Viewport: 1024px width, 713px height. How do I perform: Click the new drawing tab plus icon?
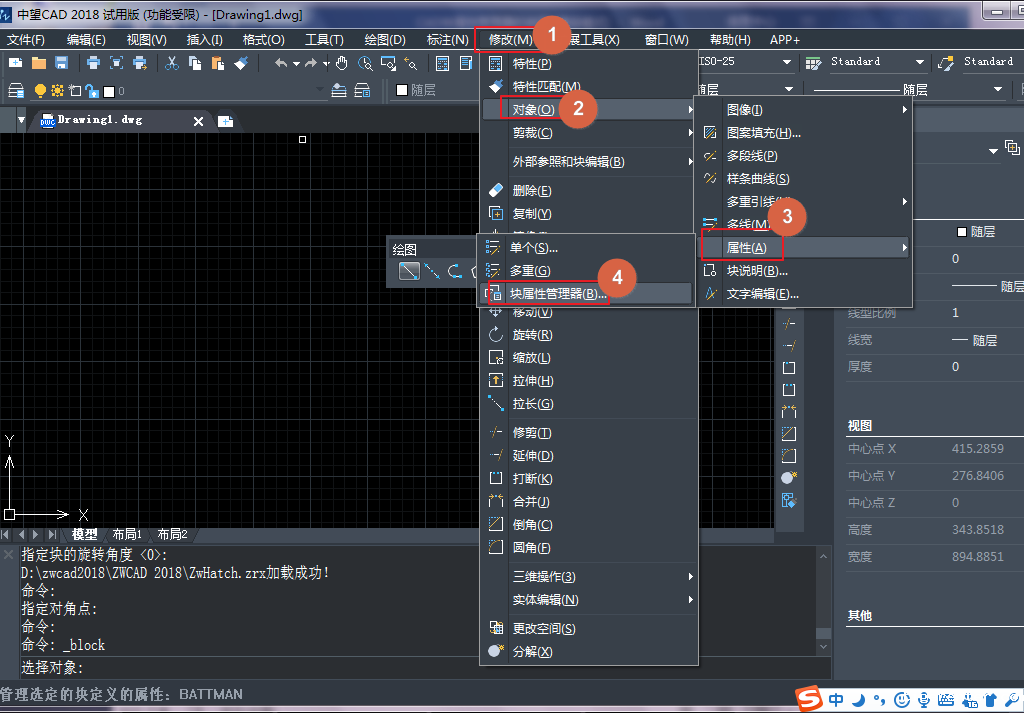click(226, 121)
